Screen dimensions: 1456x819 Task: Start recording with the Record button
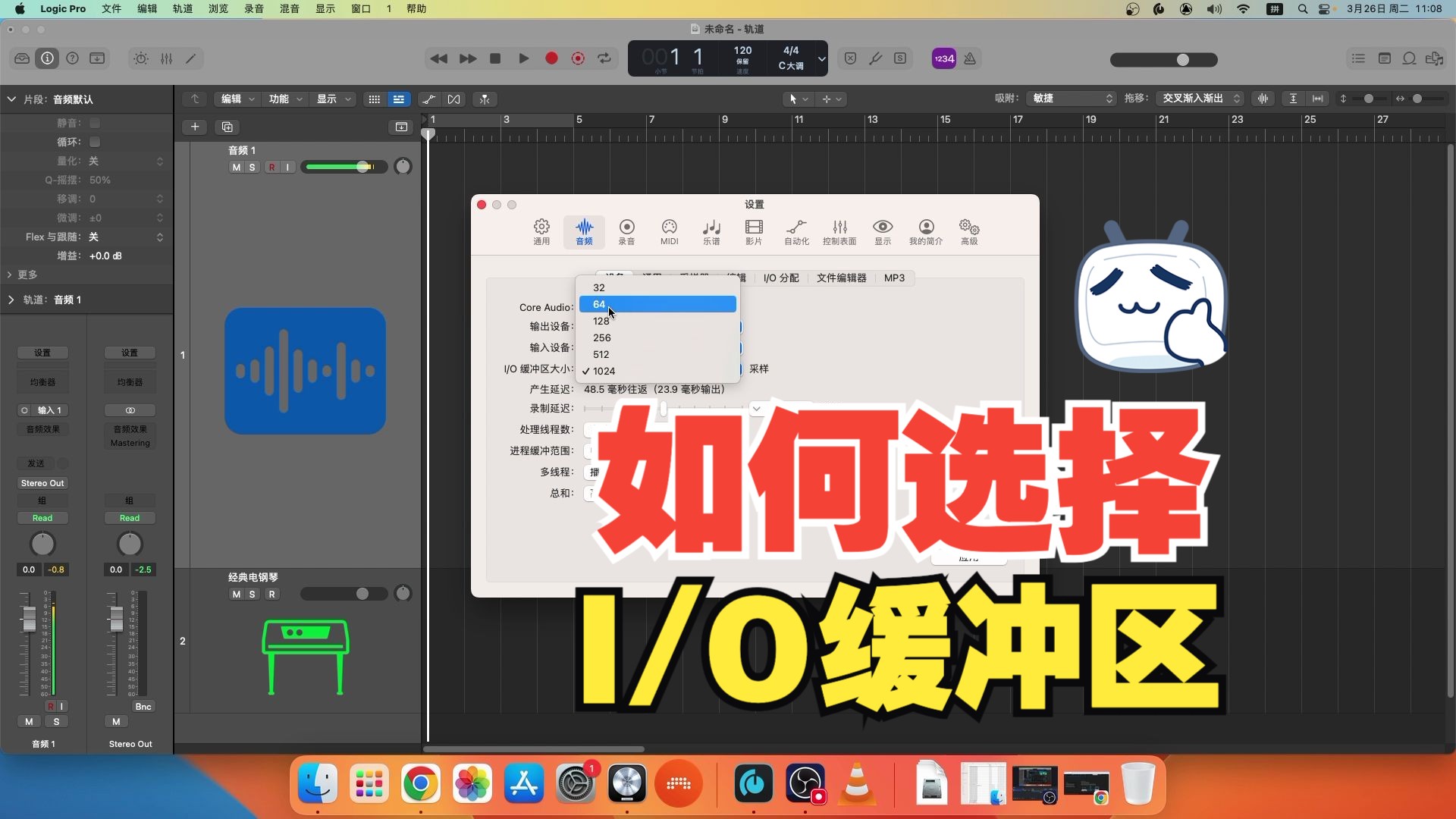[x=552, y=58]
